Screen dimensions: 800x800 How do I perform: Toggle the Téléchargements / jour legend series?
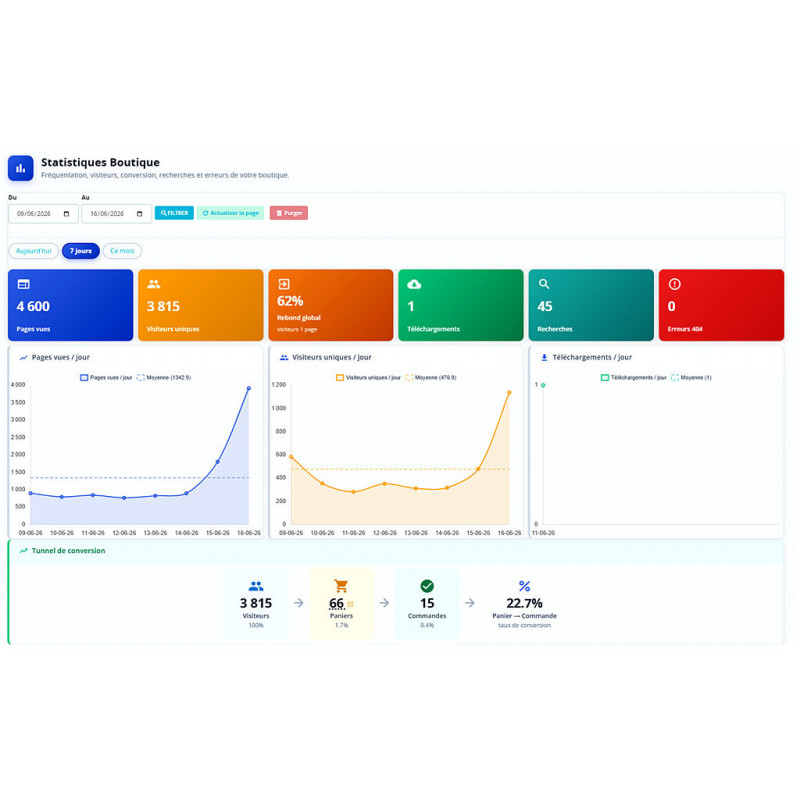tap(634, 378)
